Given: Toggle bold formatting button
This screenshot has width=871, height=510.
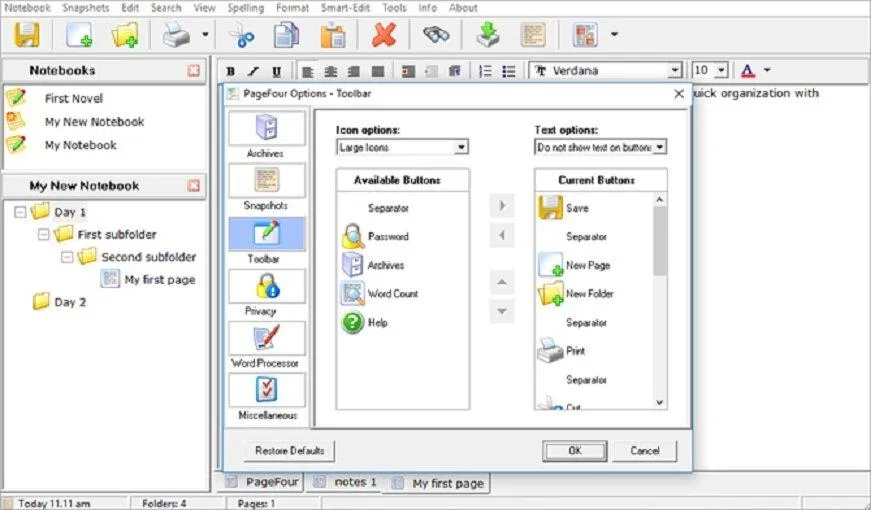Looking at the screenshot, I should (231, 71).
